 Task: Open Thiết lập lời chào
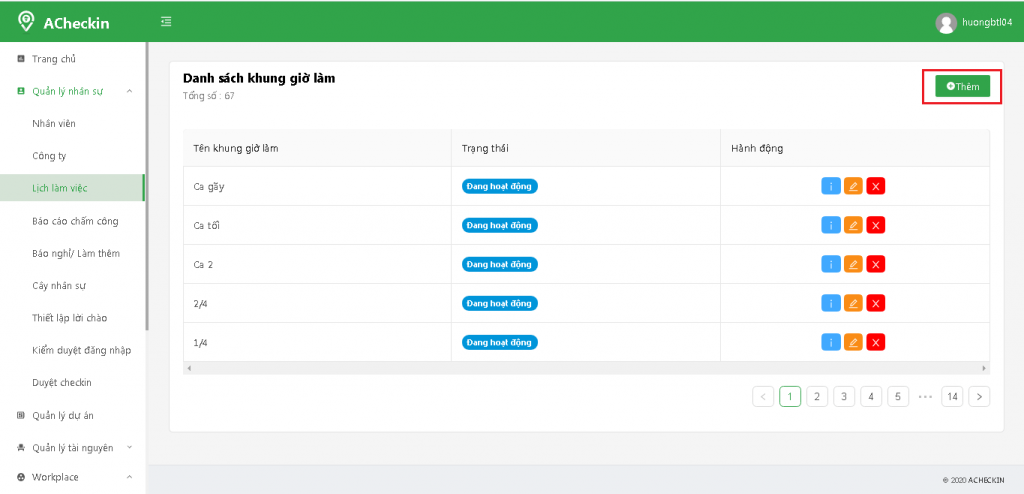coord(69,318)
